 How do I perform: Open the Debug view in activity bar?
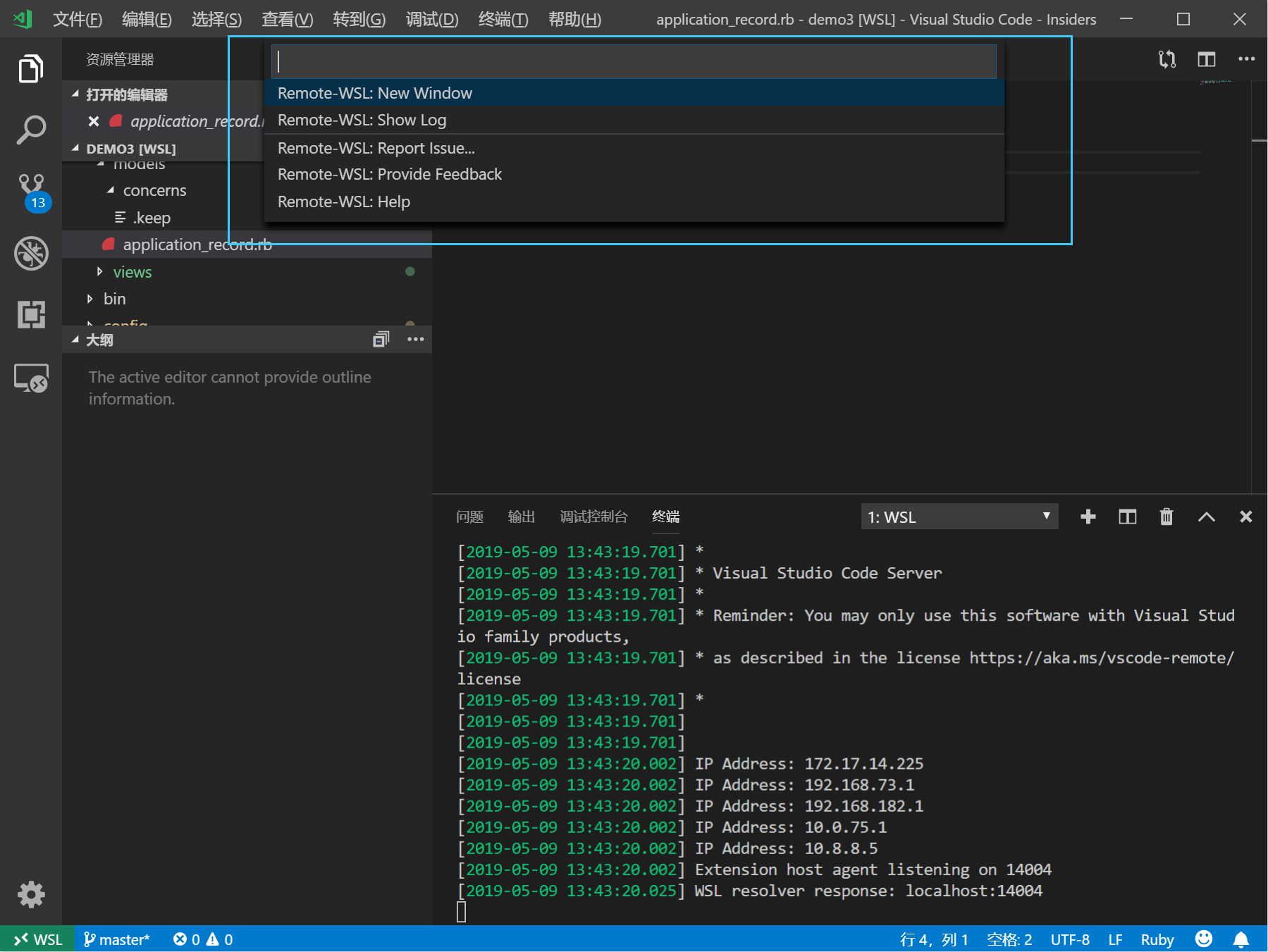31,252
